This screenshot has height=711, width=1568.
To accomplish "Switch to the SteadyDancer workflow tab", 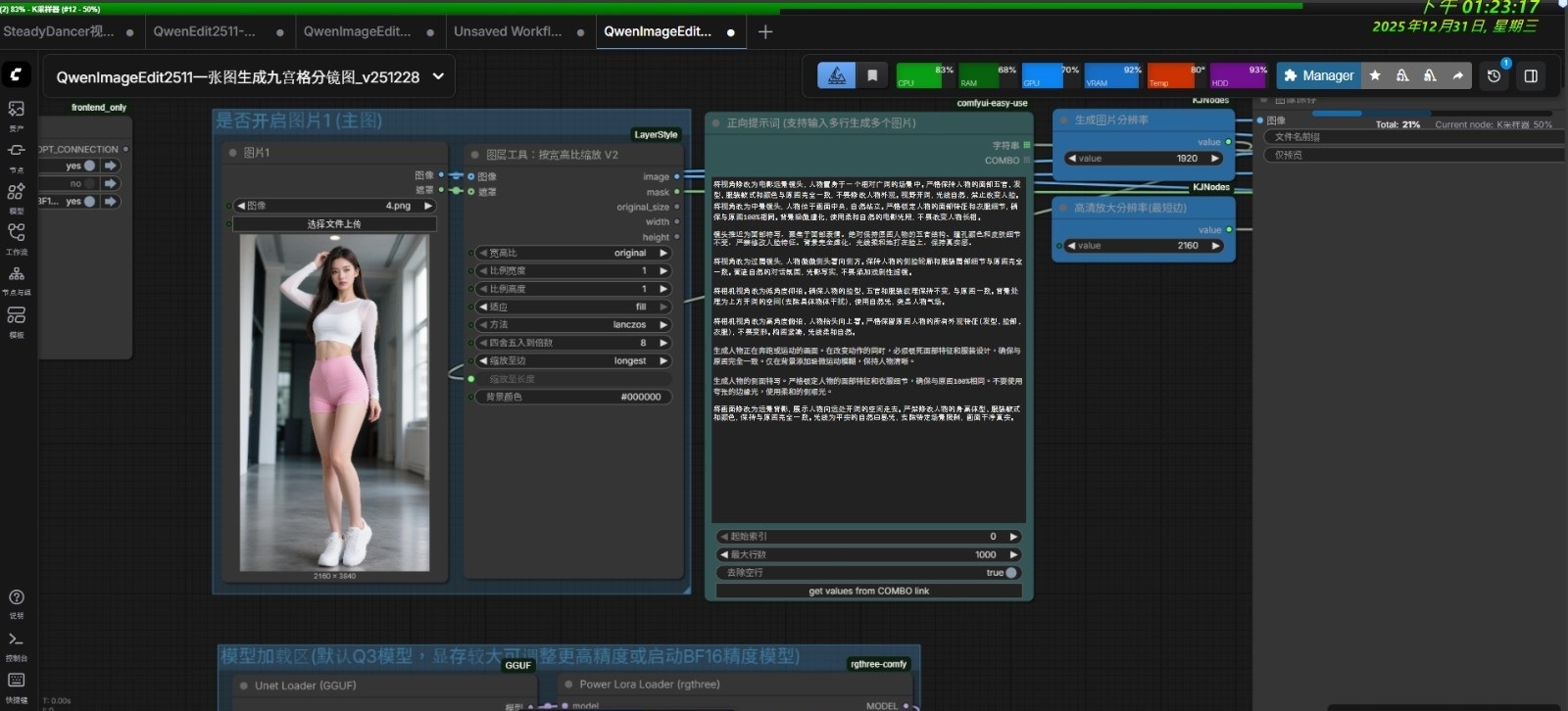I will click(x=59, y=31).
